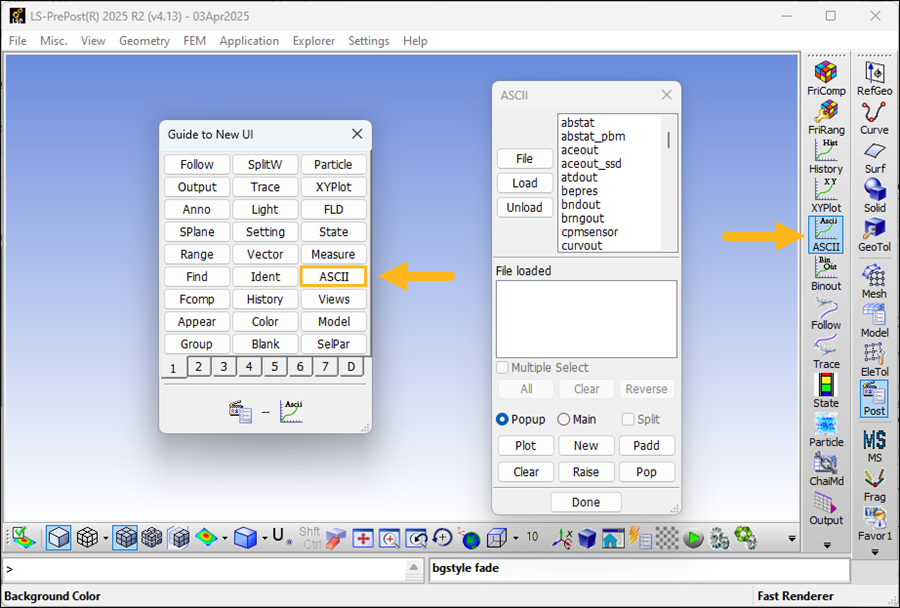
Task: Open the FriComp fringe component tool
Action: tap(826, 78)
